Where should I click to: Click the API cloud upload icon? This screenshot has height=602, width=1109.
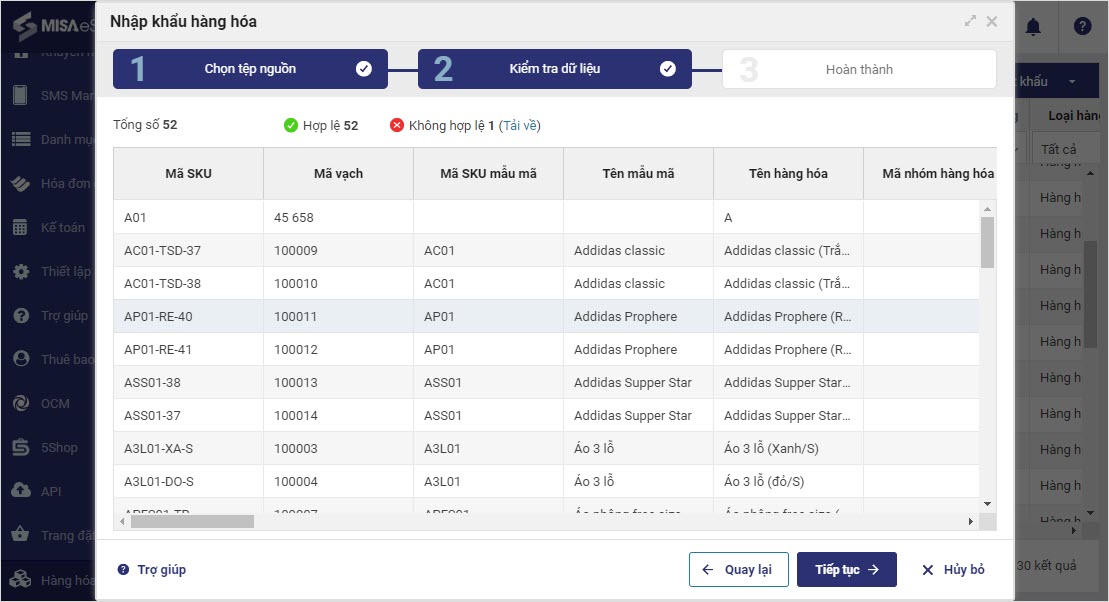tap(20, 491)
